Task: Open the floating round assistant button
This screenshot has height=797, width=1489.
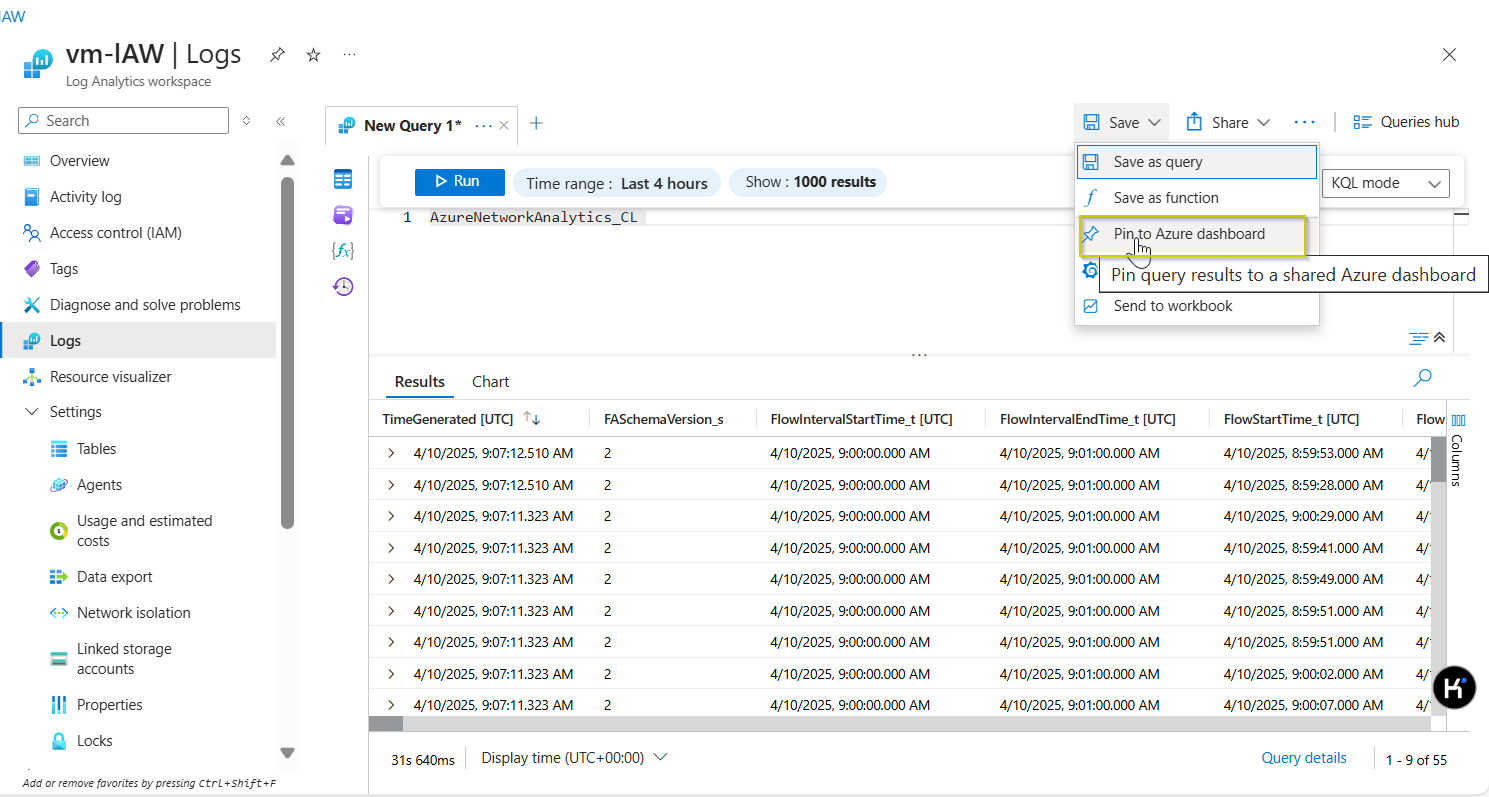Action: (1454, 688)
